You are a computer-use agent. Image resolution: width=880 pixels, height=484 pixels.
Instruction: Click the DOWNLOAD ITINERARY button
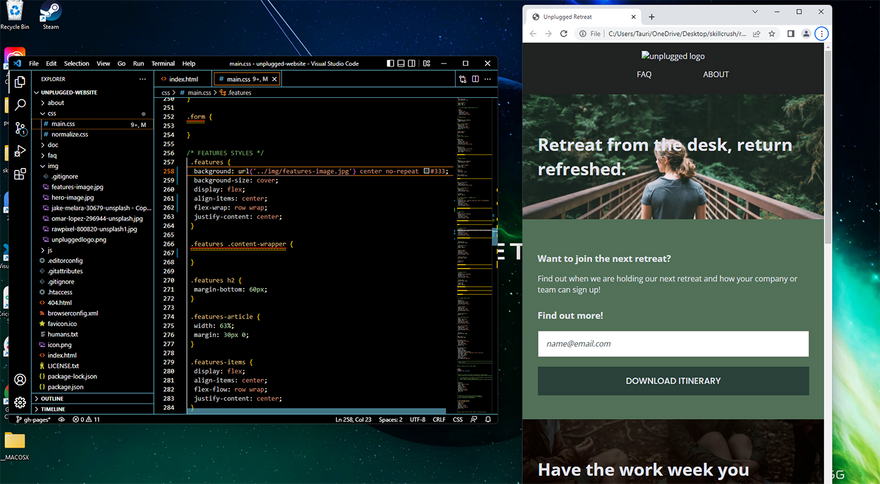point(673,381)
